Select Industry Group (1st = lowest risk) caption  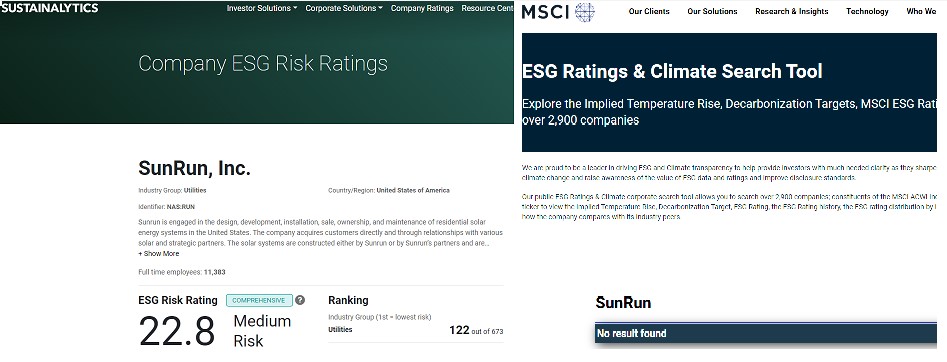[379, 317]
